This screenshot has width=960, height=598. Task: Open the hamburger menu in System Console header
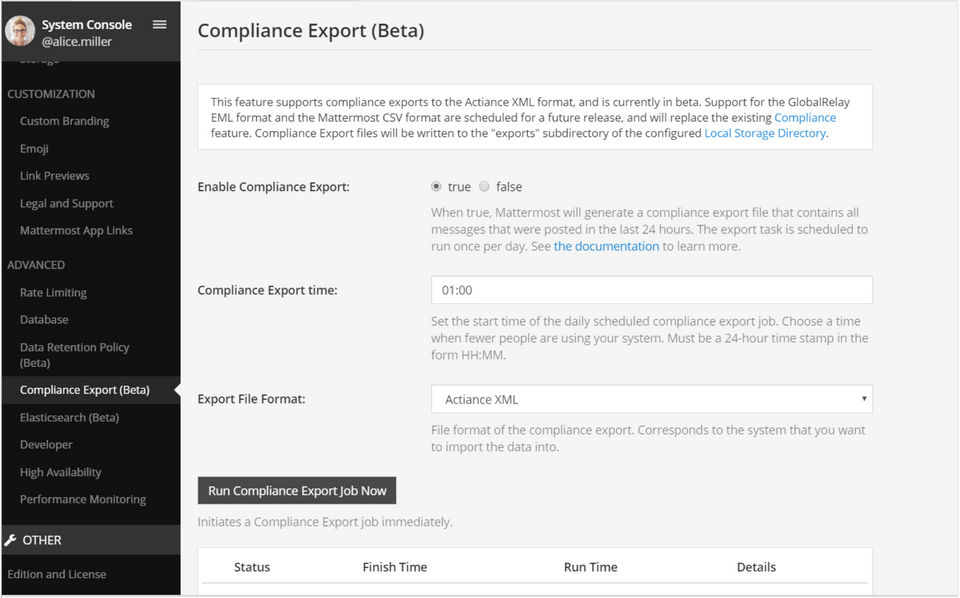click(159, 25)
